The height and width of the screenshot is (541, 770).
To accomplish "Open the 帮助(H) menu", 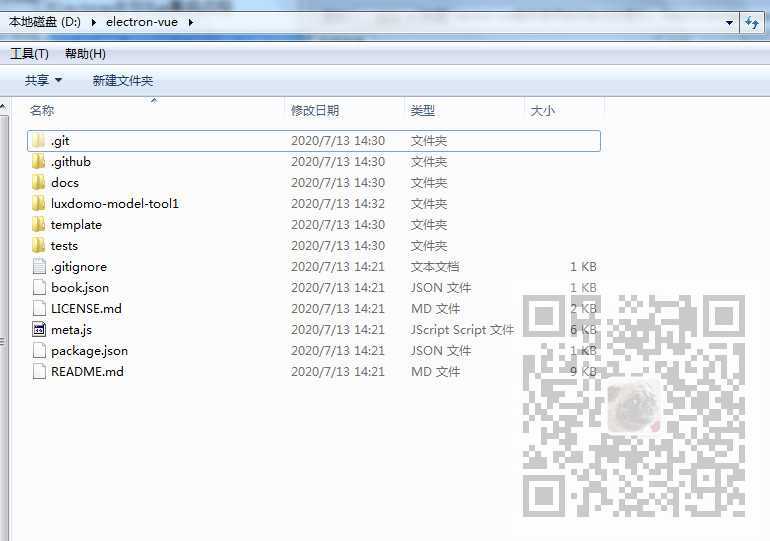I will (x=85, y=54).
